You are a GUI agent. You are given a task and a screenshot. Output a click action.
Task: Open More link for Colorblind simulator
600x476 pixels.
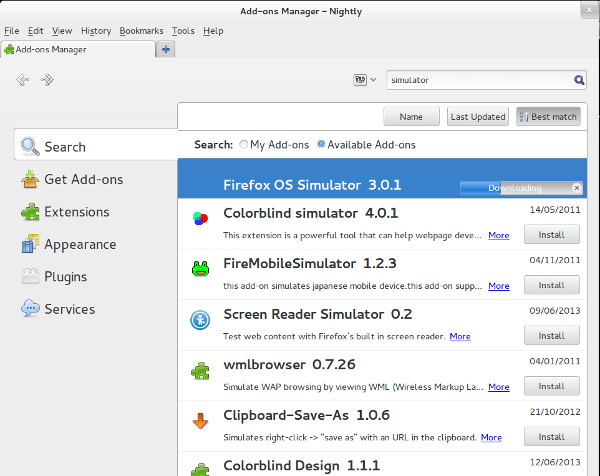(x=498, y=235)
